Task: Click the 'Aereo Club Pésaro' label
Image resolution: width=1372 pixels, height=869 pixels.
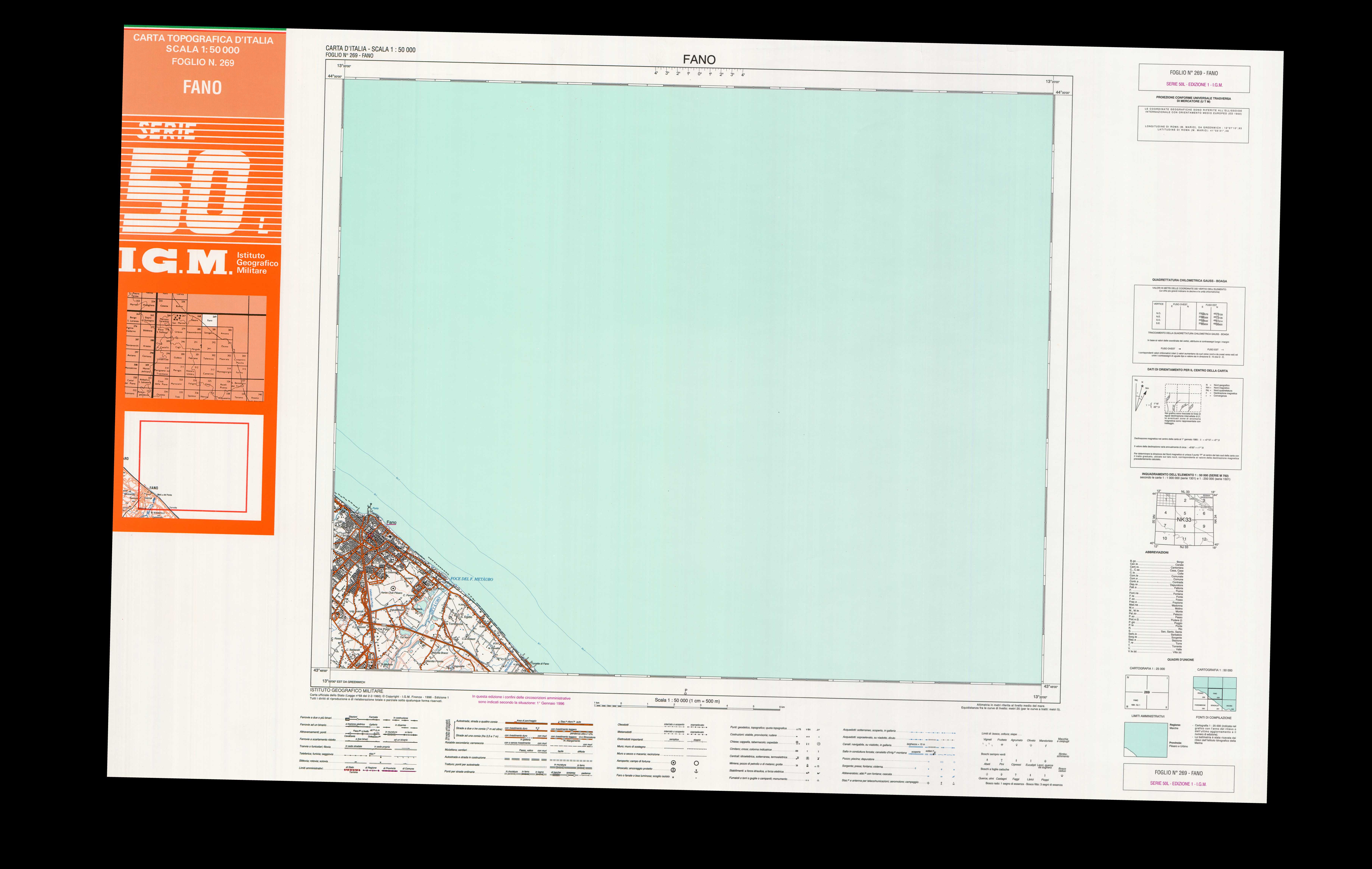Action: pyautogui.click(x=391, y=593)
